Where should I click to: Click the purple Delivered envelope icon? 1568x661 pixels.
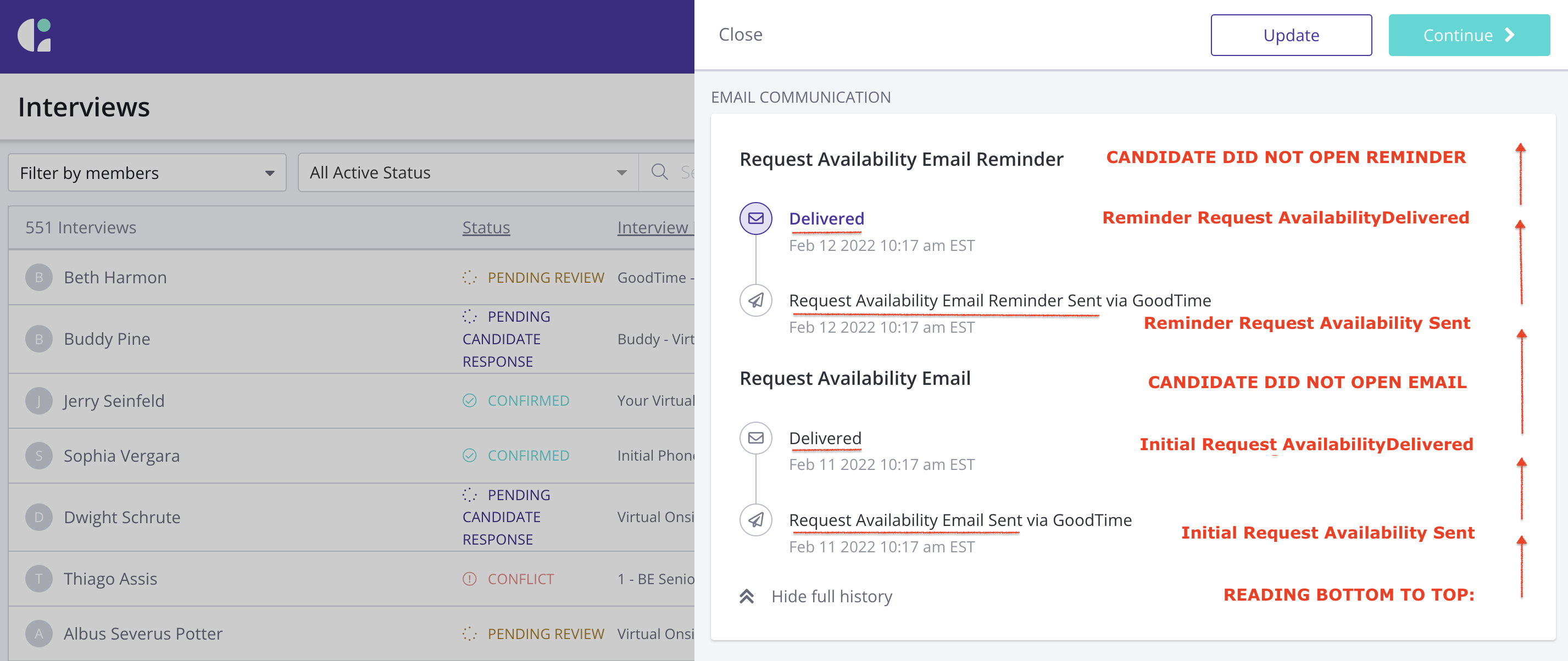755,219
